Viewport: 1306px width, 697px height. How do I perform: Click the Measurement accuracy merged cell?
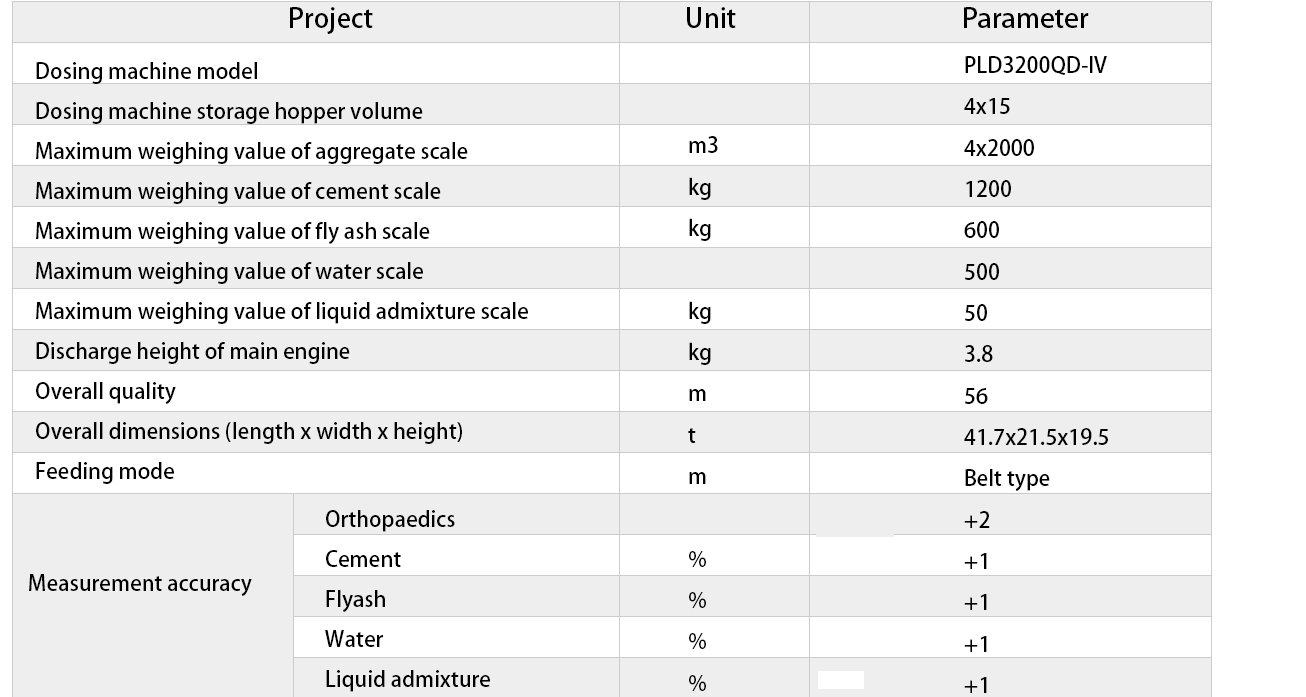coord(140,583)
